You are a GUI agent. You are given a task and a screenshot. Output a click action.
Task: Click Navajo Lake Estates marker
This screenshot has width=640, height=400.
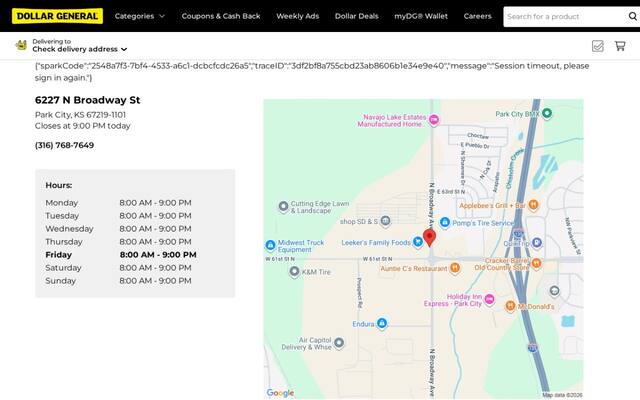click(434, 120)
